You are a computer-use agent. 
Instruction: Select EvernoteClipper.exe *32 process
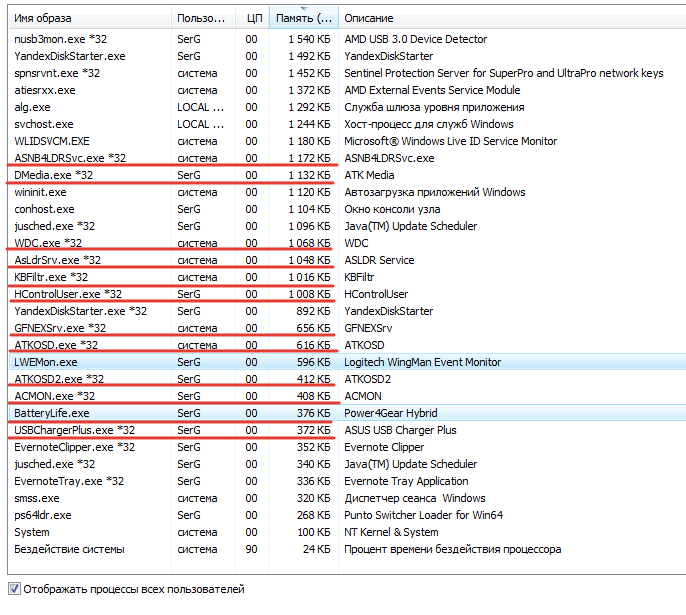pyautogui.click(x=74, y=447)
